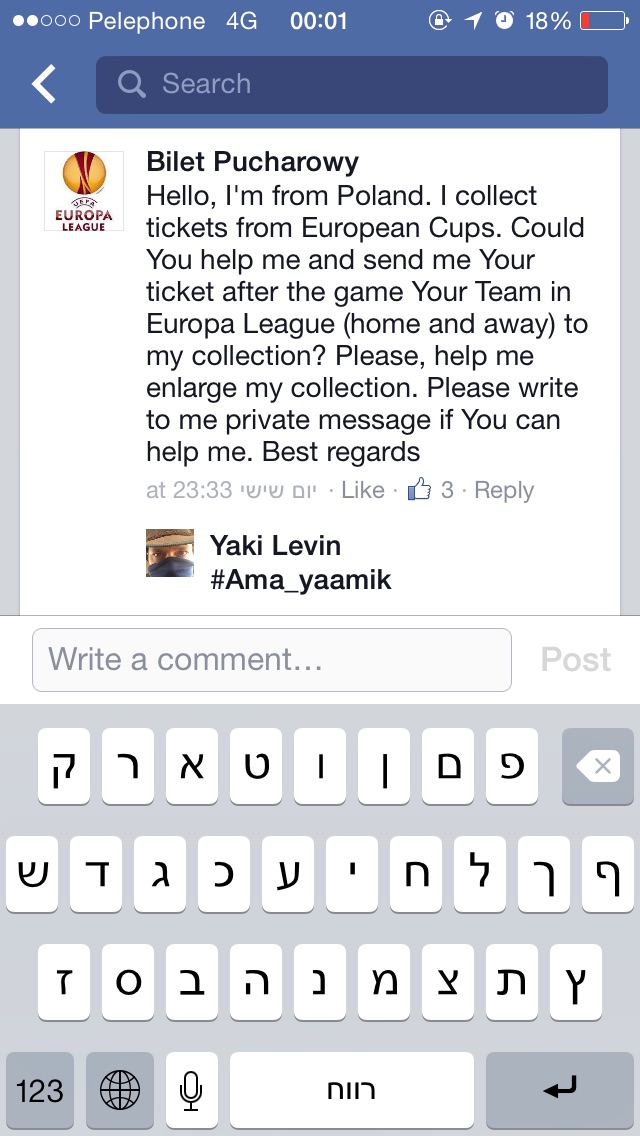The height and width of the screenshot is (1136, 640).
Task: Tap the רווח space bar
Action: (352, 1090)
